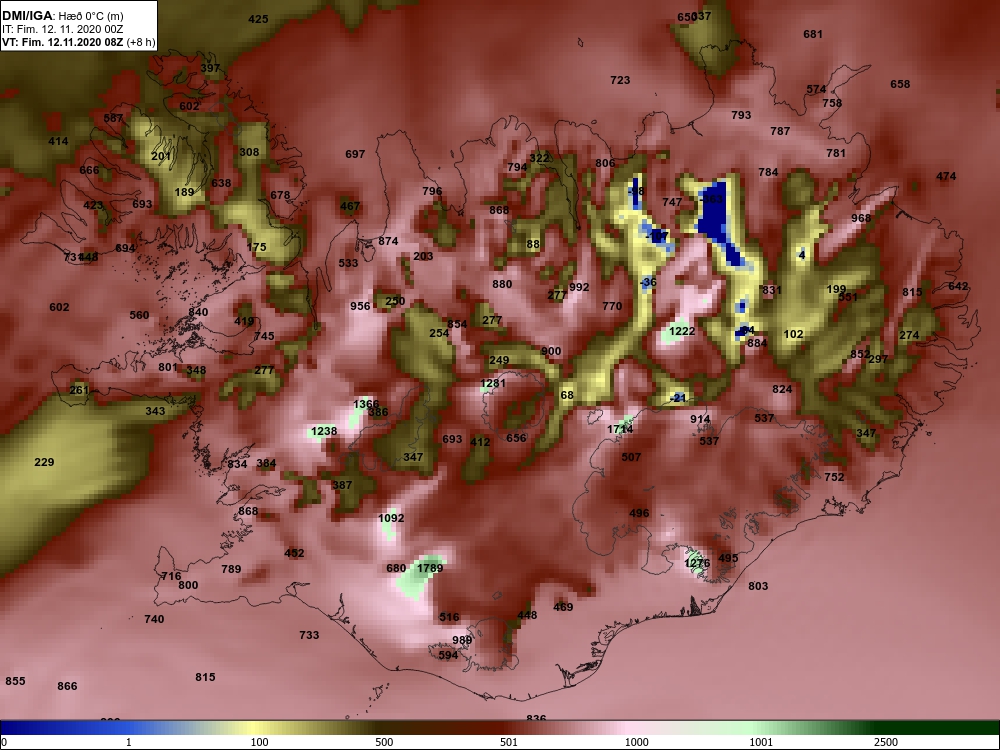Click the map value 507
Viewport: 1000px width, 750px height.
[631, 457]
